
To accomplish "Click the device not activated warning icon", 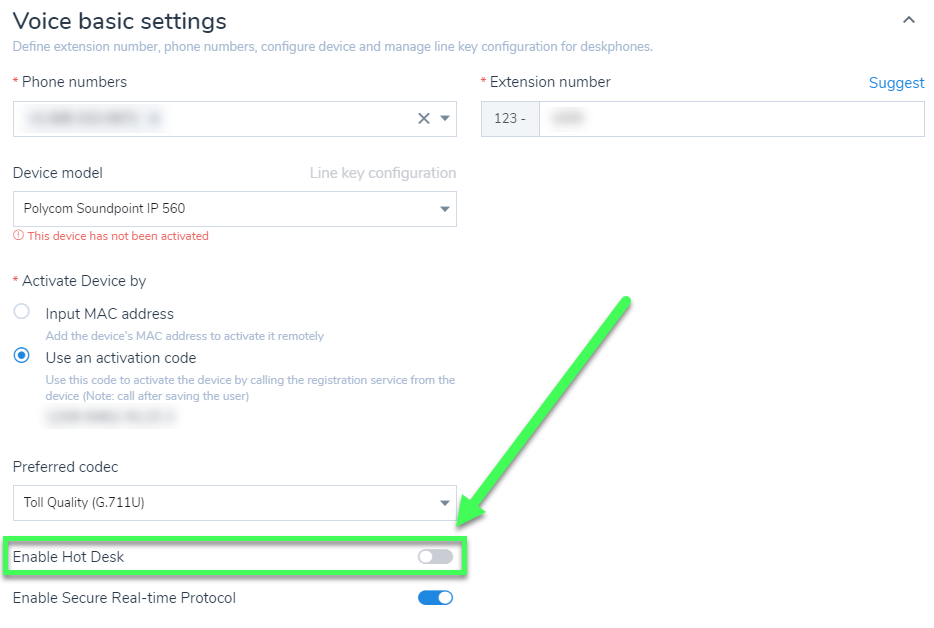I will click(x=18, y=236).
